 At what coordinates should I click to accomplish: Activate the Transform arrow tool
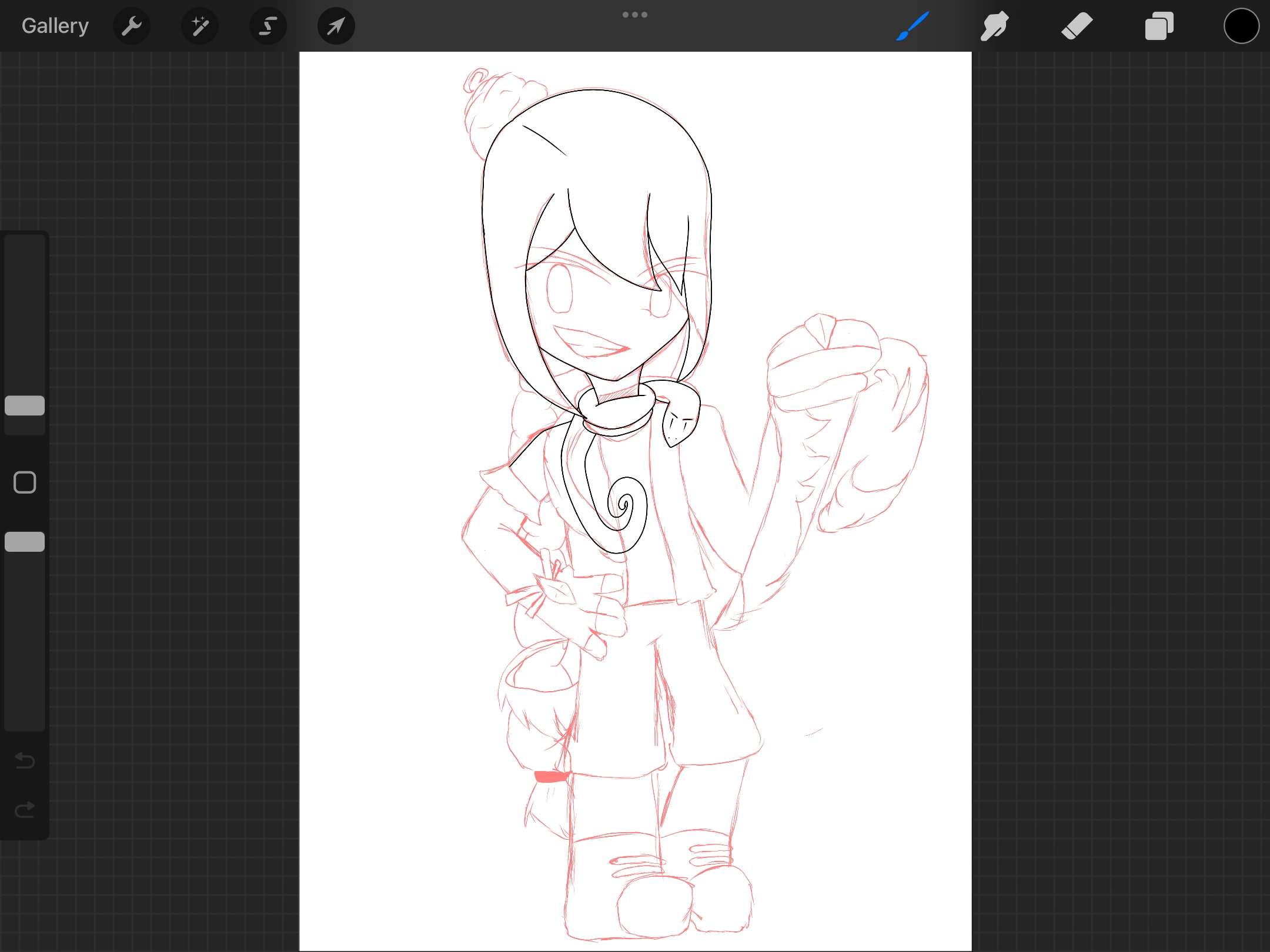coord(335,25)
